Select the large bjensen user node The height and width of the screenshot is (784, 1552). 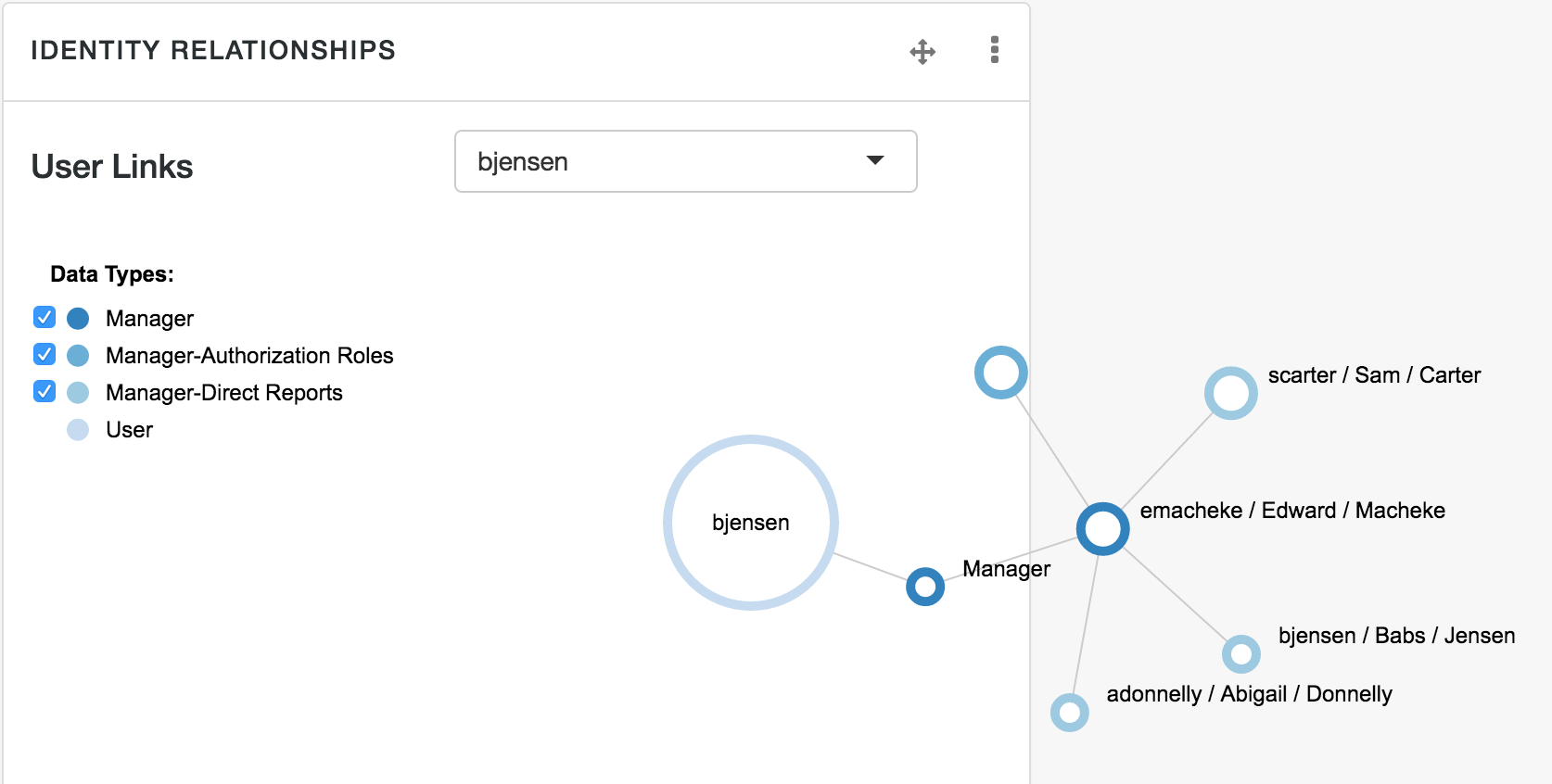pos(751,523)
